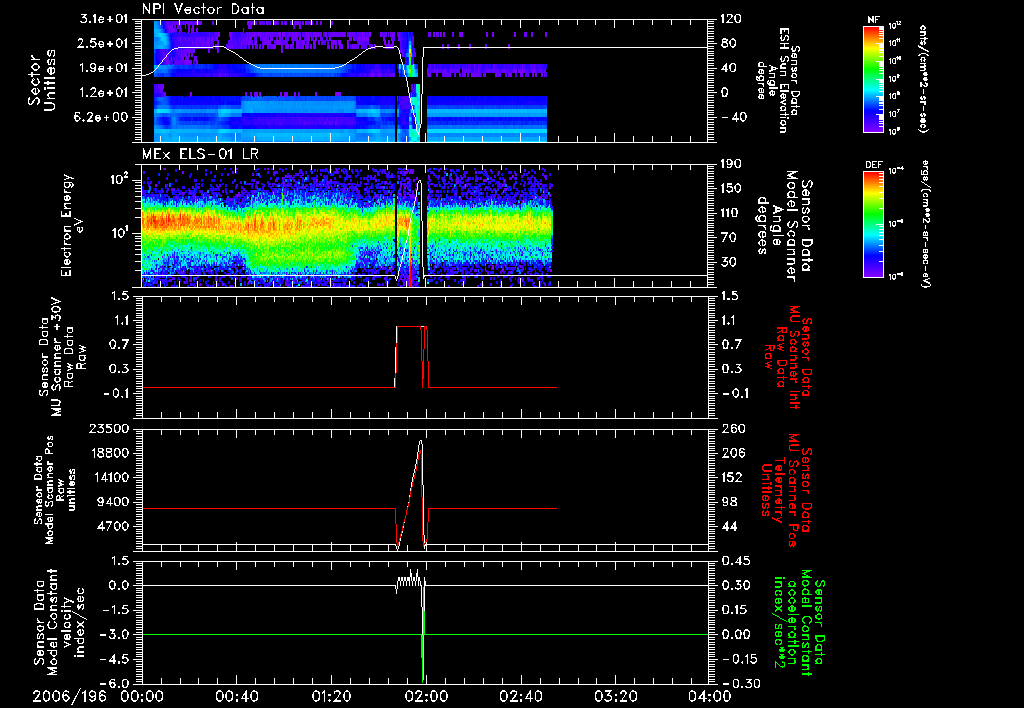Viewport: 1024px width, 708px height.
Task: Click the '02:40' time axis tick
Action: [520, 697]
